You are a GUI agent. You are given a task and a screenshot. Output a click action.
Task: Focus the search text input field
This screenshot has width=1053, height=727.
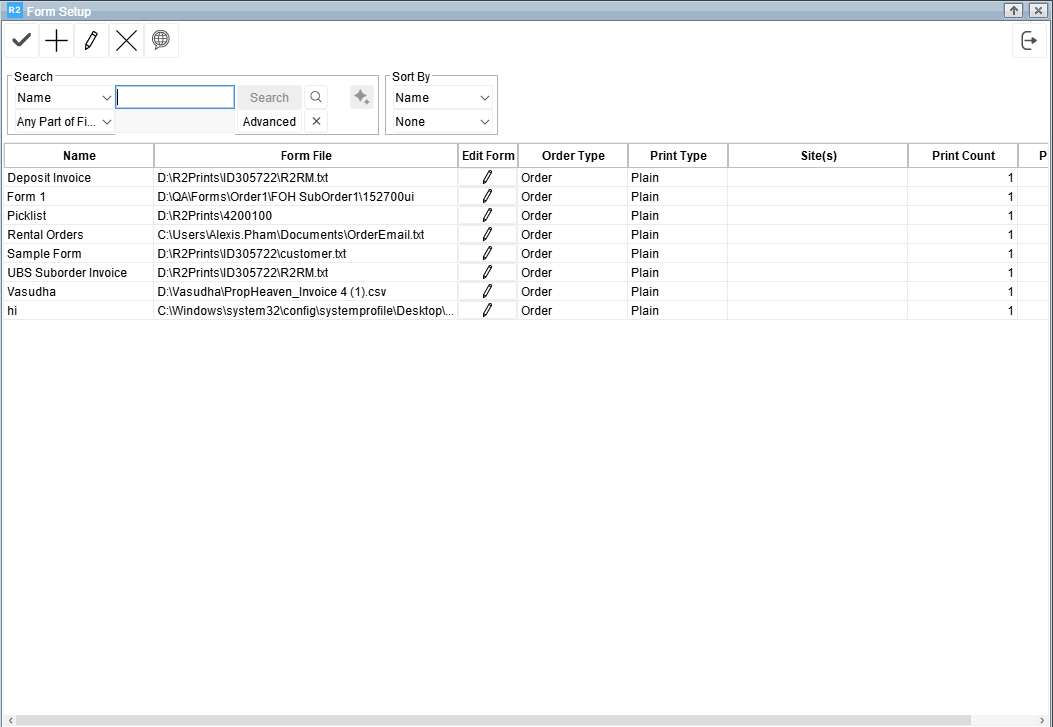[x=175, y=97]
